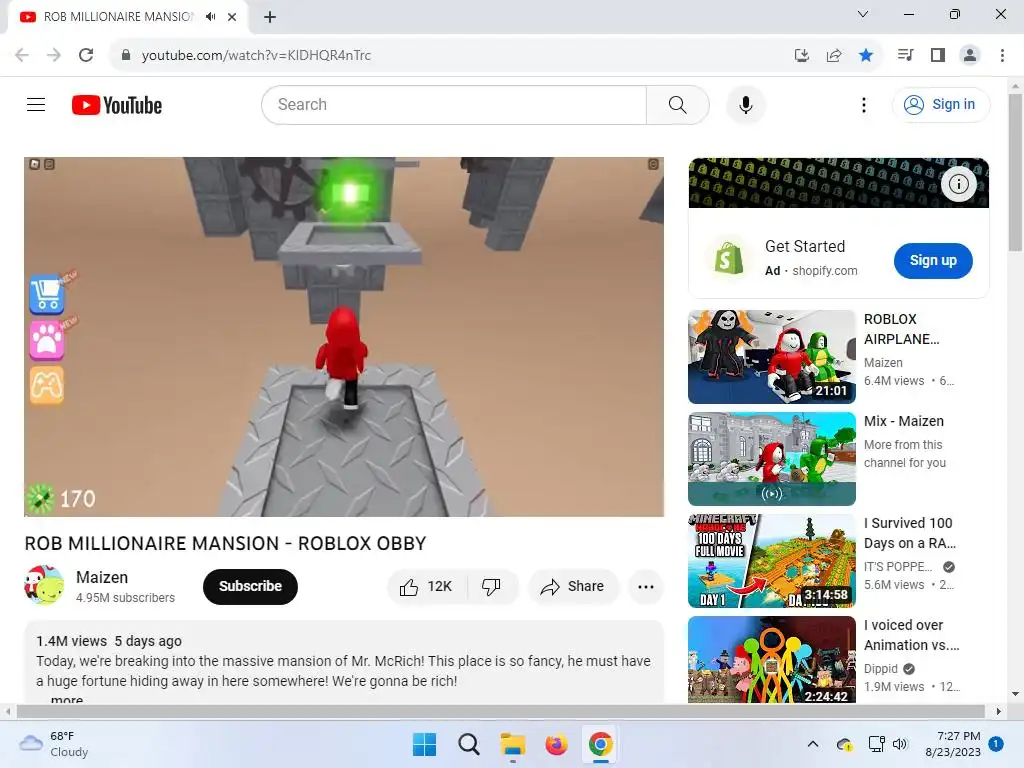Image resolution: width=1024 pixels, height=768 pixels.
Task: Open File Explorer from taskbar
Action: coord(513,744)
